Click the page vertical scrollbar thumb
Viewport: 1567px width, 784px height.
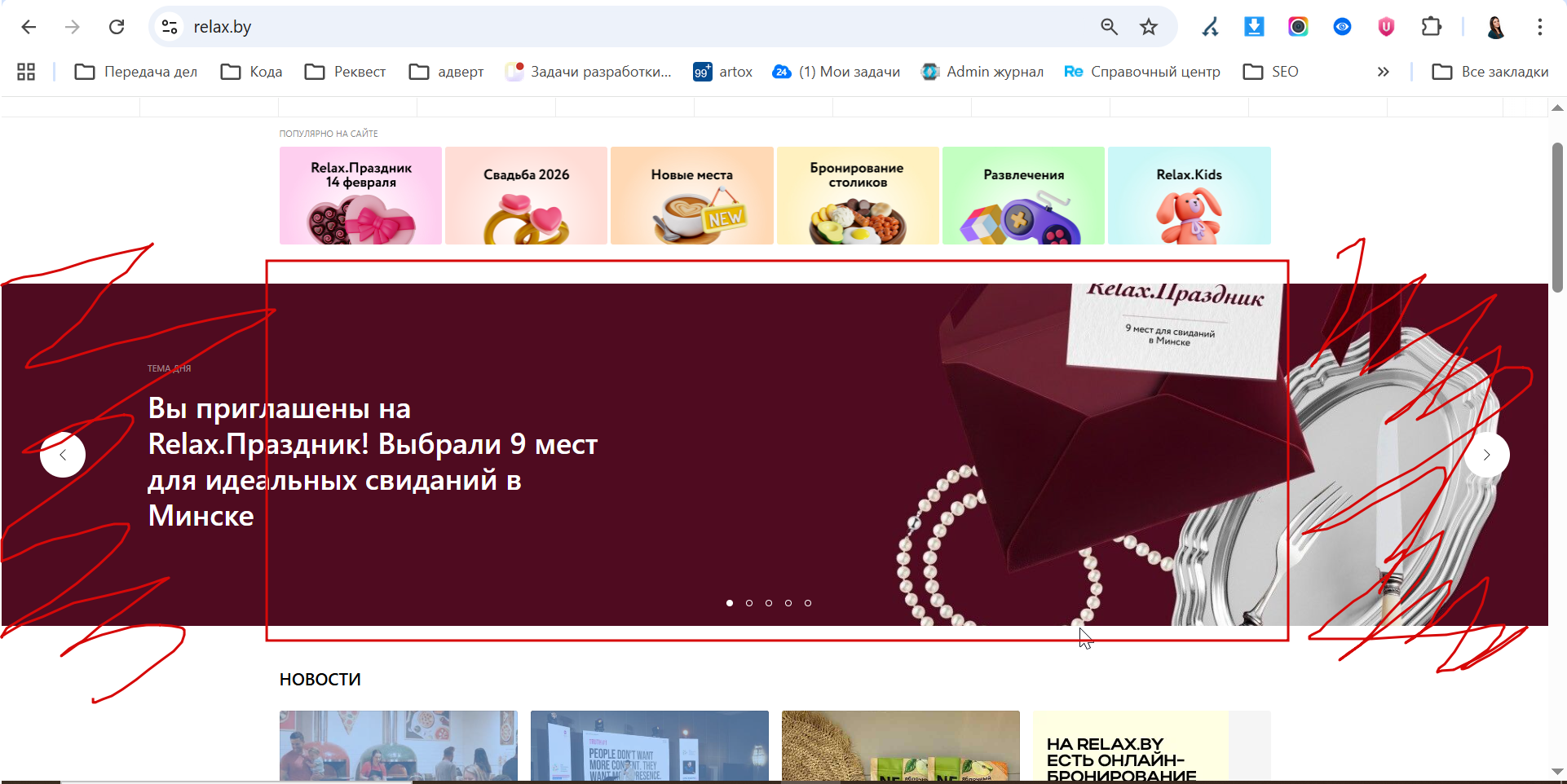pyautogui.click(x=1557, y=217)
